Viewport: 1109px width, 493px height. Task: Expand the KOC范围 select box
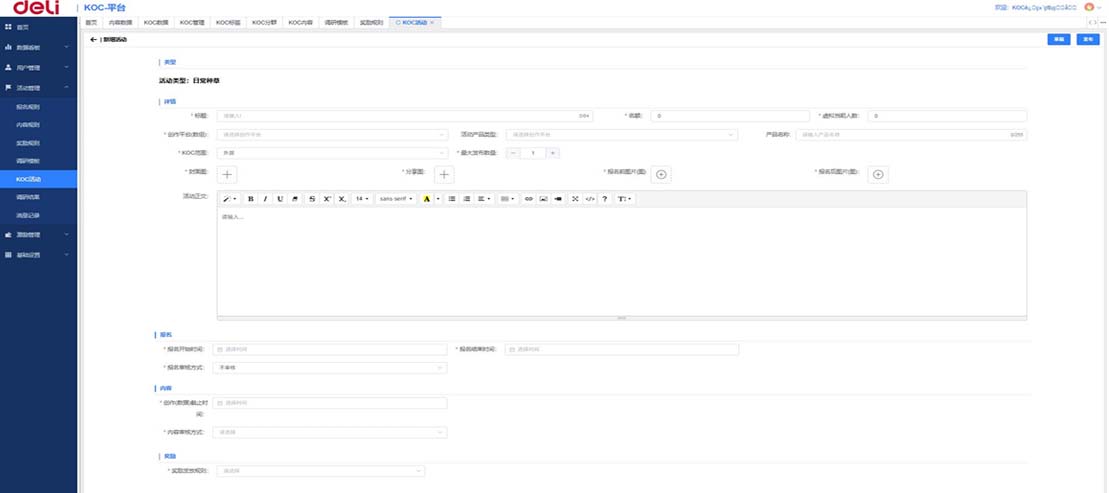pos(332,153)
